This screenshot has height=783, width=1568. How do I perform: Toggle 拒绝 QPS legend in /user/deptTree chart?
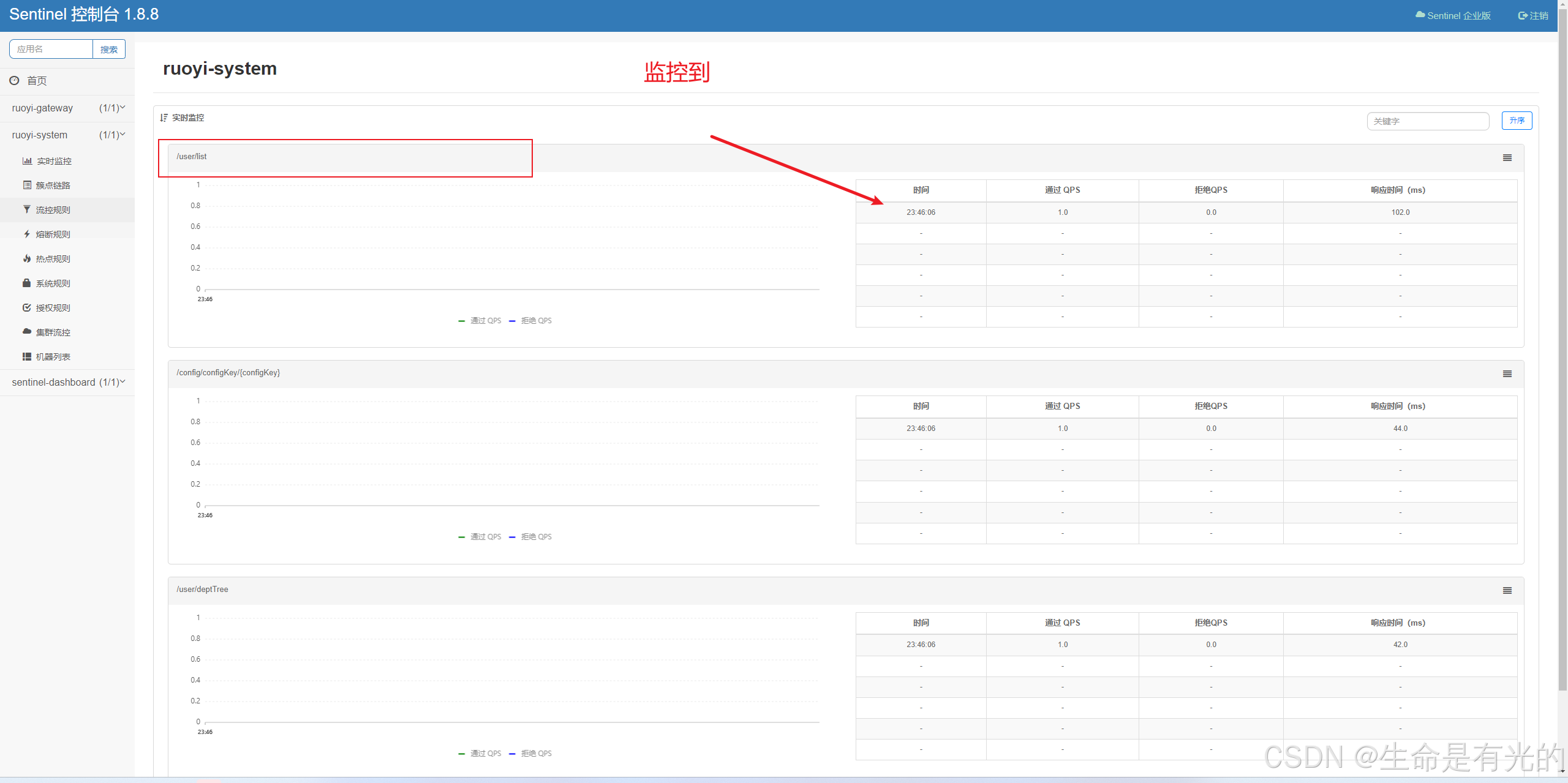point(530,754)
